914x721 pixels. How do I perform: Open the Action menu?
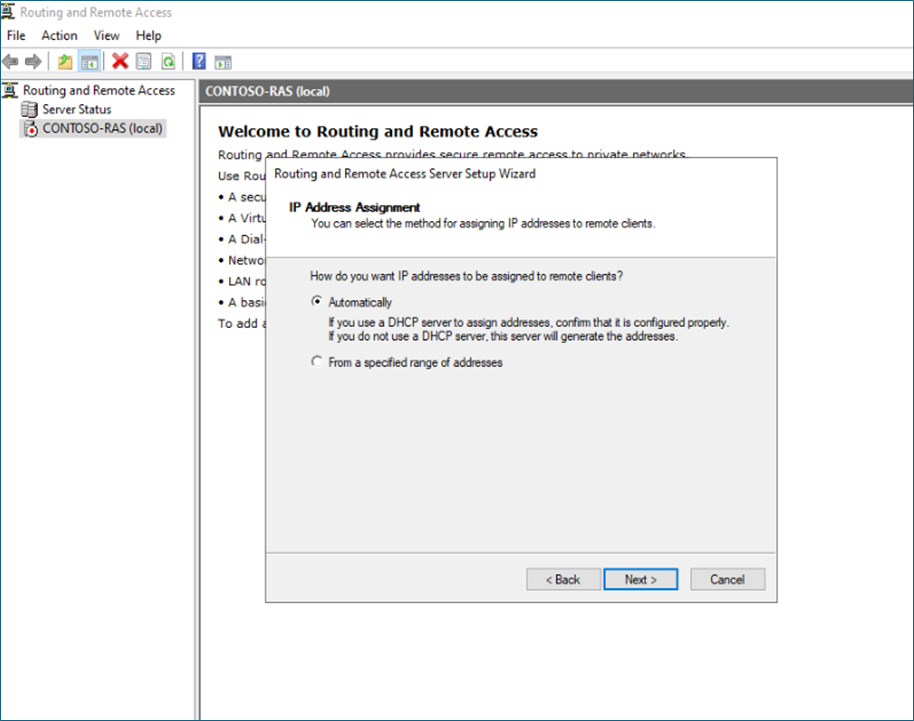[59, 36]
